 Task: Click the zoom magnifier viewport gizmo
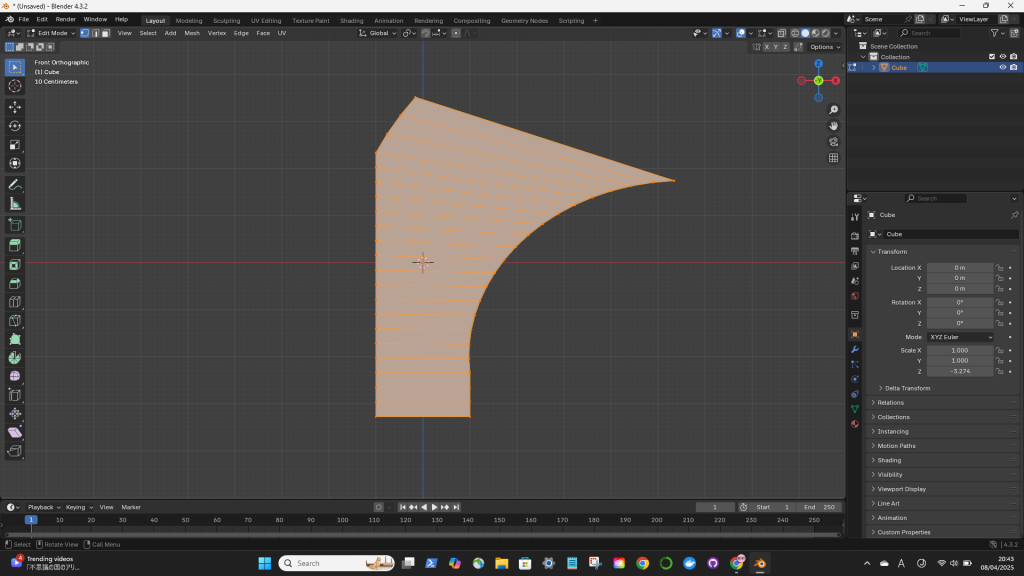834,110
